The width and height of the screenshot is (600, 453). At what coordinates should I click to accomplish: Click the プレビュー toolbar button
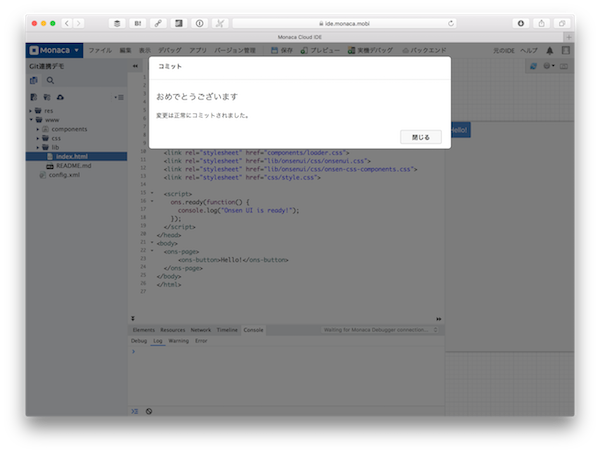click(320, 50)
